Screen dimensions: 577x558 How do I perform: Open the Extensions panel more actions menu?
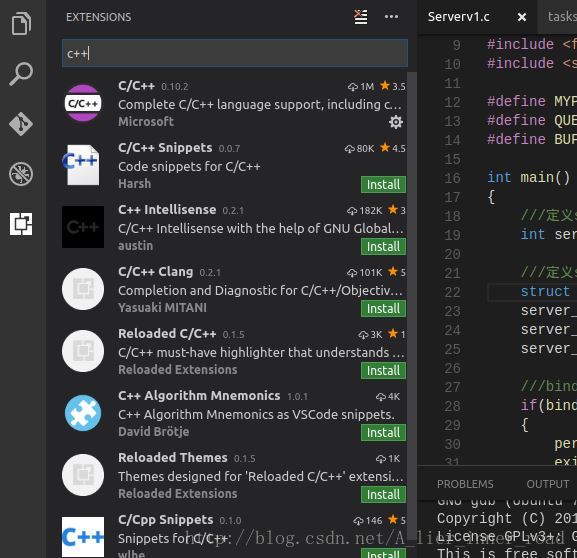391,17
